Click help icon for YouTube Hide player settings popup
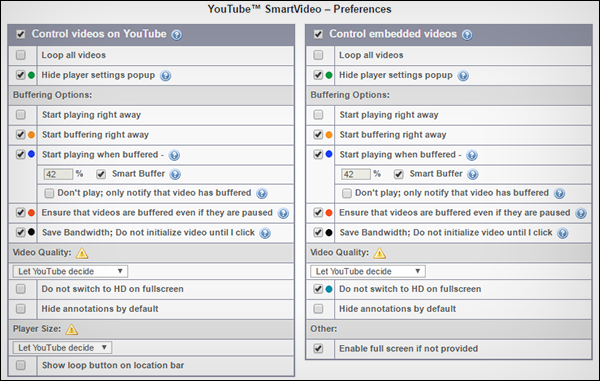 point(165,76)
